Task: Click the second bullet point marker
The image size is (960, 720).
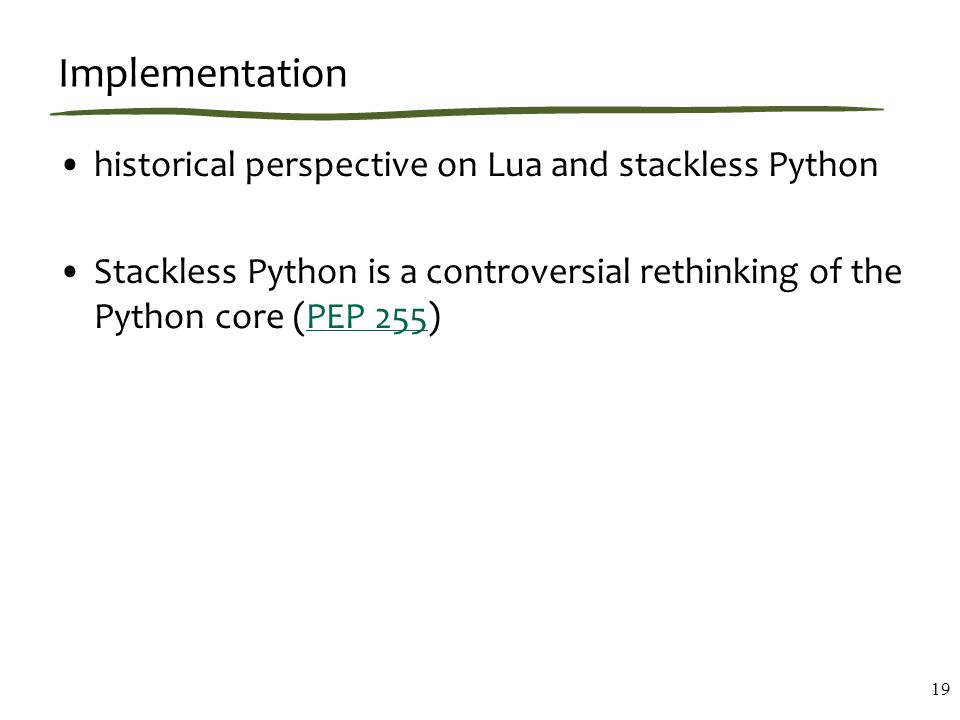Action: [x=70, y=272]
